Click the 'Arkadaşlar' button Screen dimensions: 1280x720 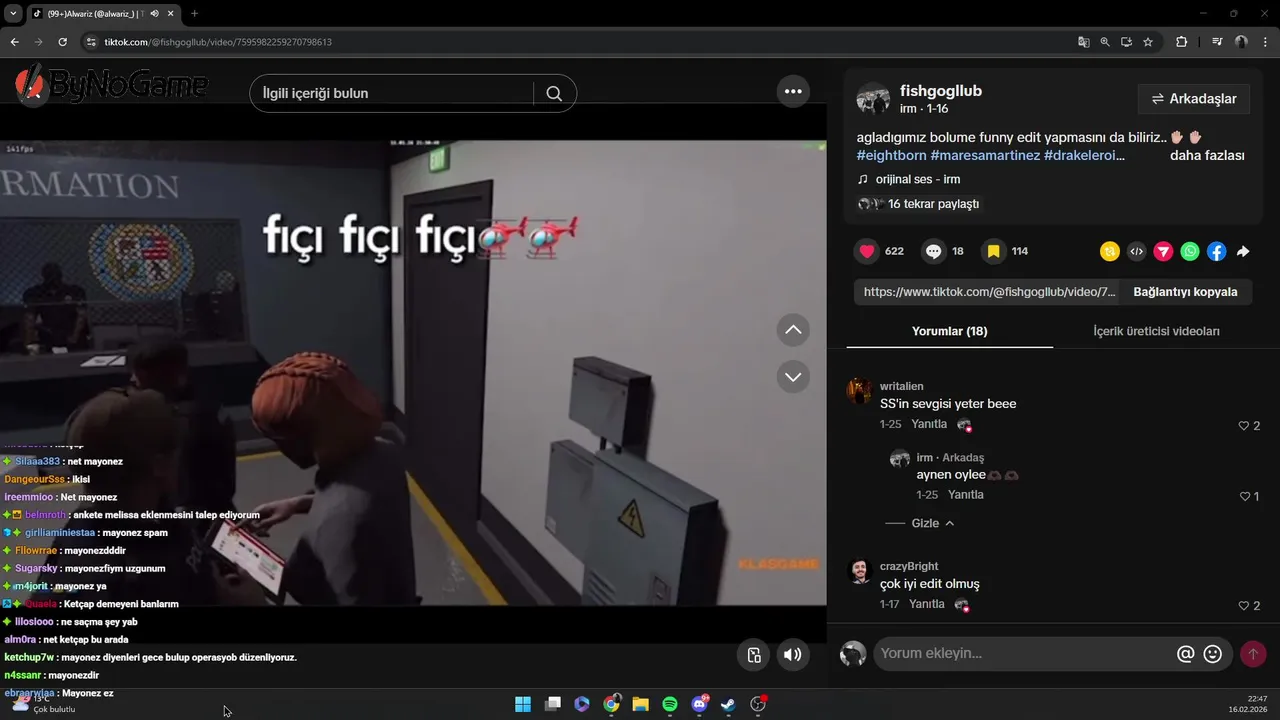click(1194, 99)
